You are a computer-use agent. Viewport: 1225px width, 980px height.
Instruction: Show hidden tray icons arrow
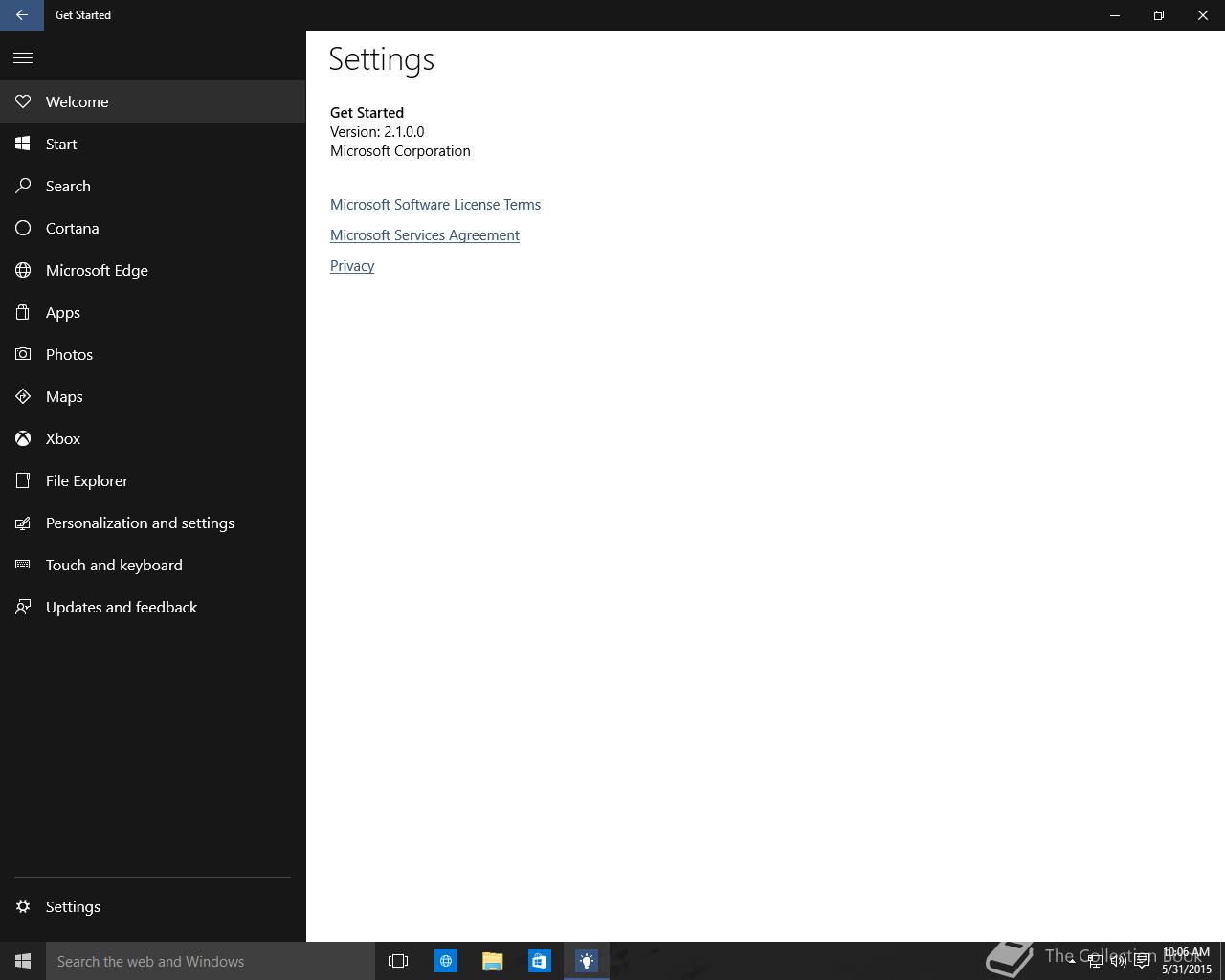1071,961
